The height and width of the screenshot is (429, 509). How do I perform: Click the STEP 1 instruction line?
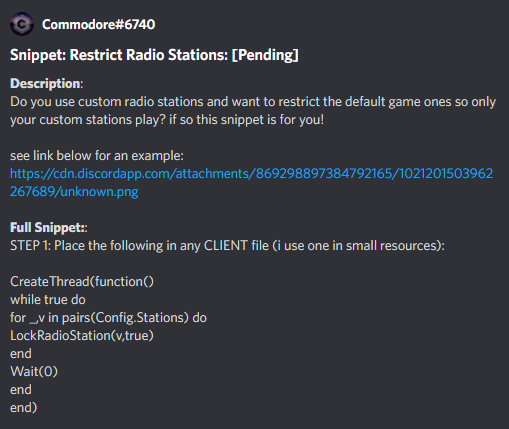click(227, 246)
